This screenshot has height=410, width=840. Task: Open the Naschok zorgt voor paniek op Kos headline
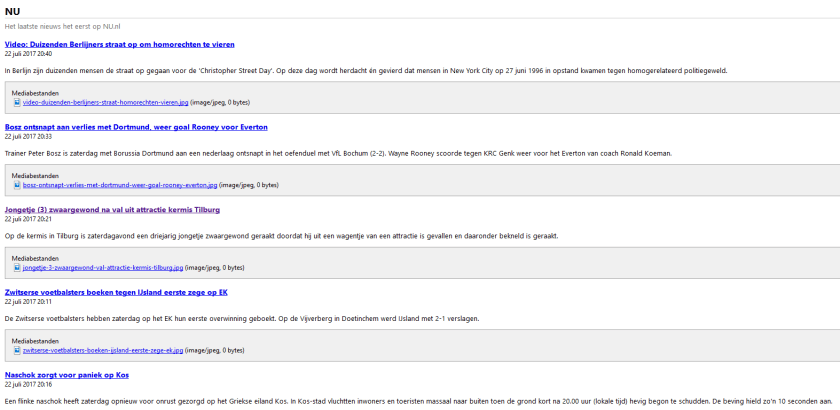pyautogui.click(x=66, y=374)
